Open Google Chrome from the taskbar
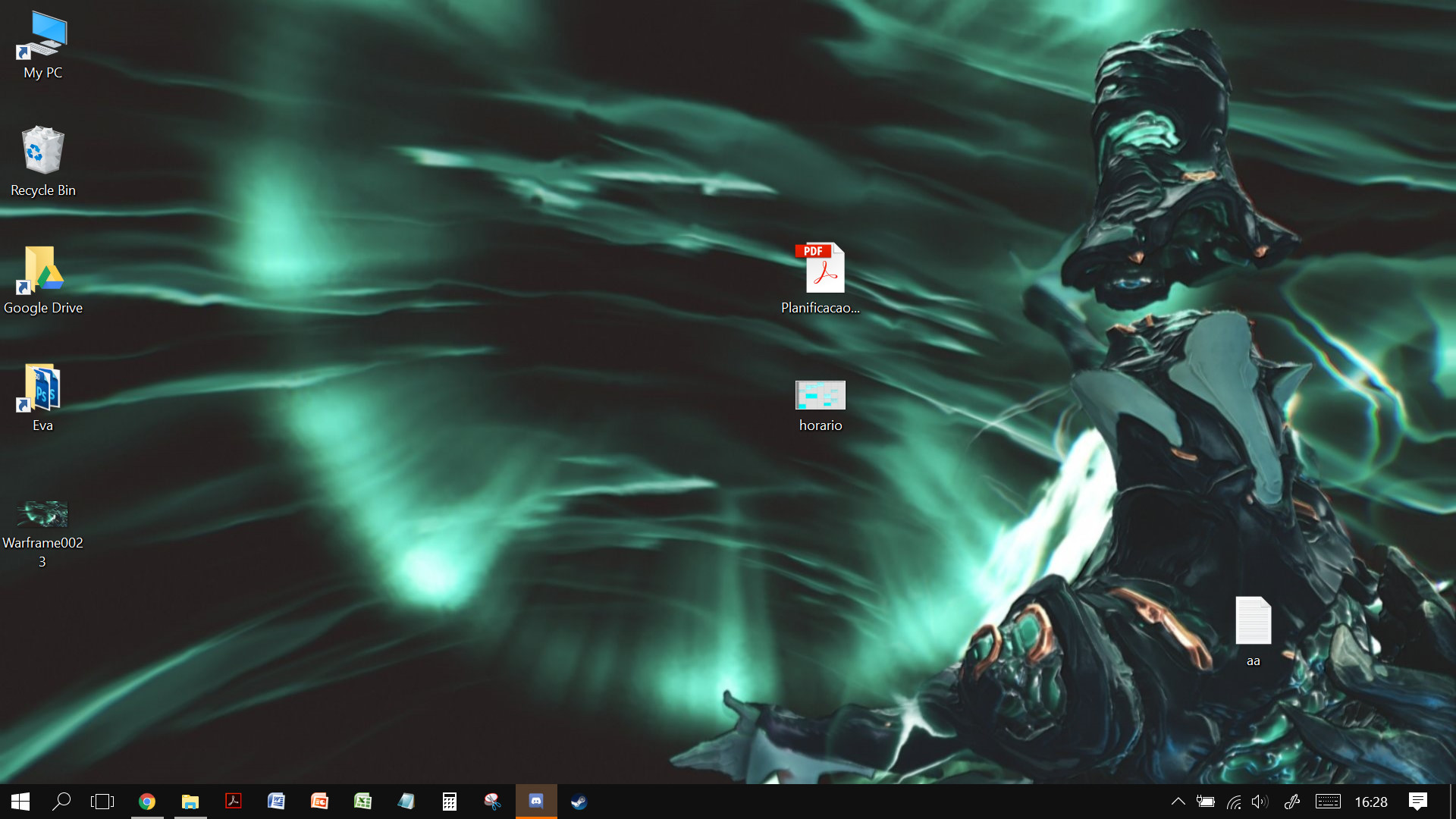This screenshot has width=1456, height=819. click(x=147, y=802)
